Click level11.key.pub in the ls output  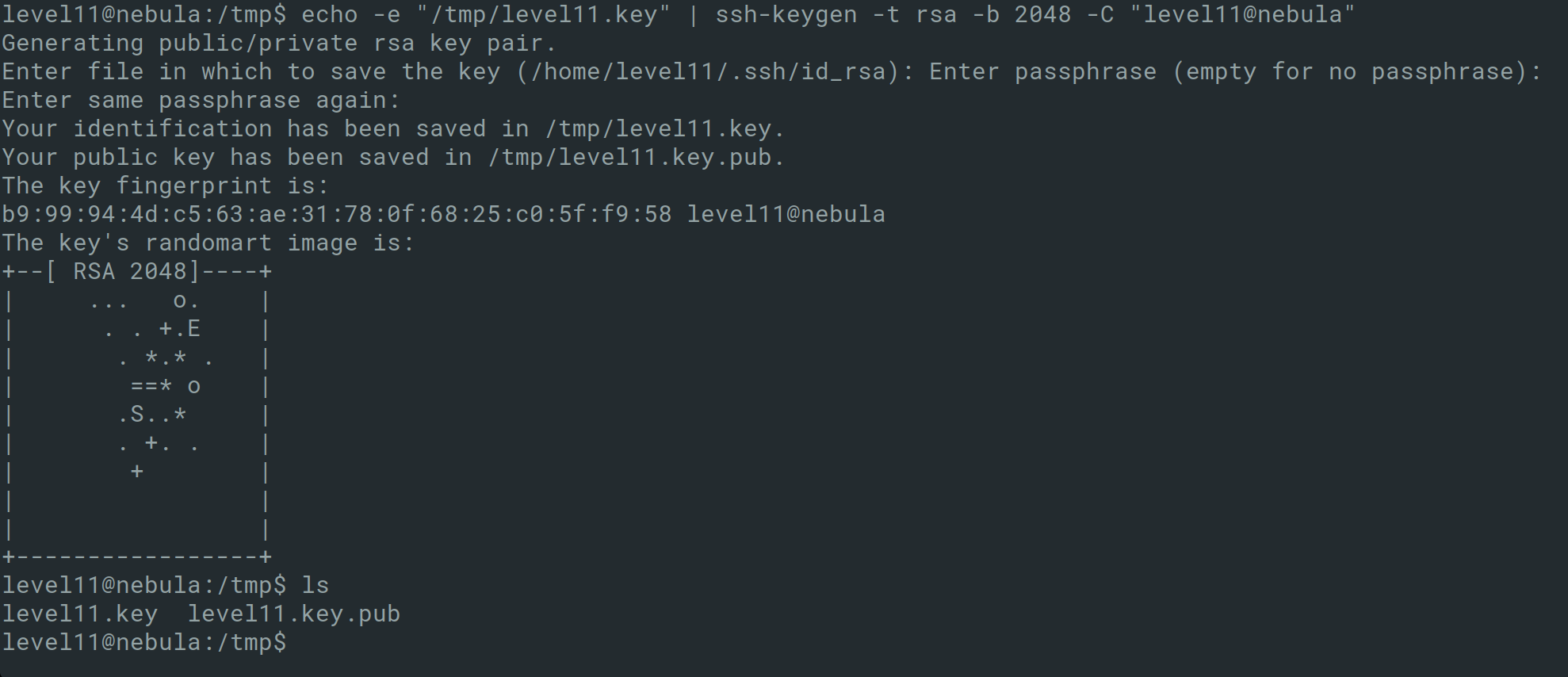click(293, 614)
